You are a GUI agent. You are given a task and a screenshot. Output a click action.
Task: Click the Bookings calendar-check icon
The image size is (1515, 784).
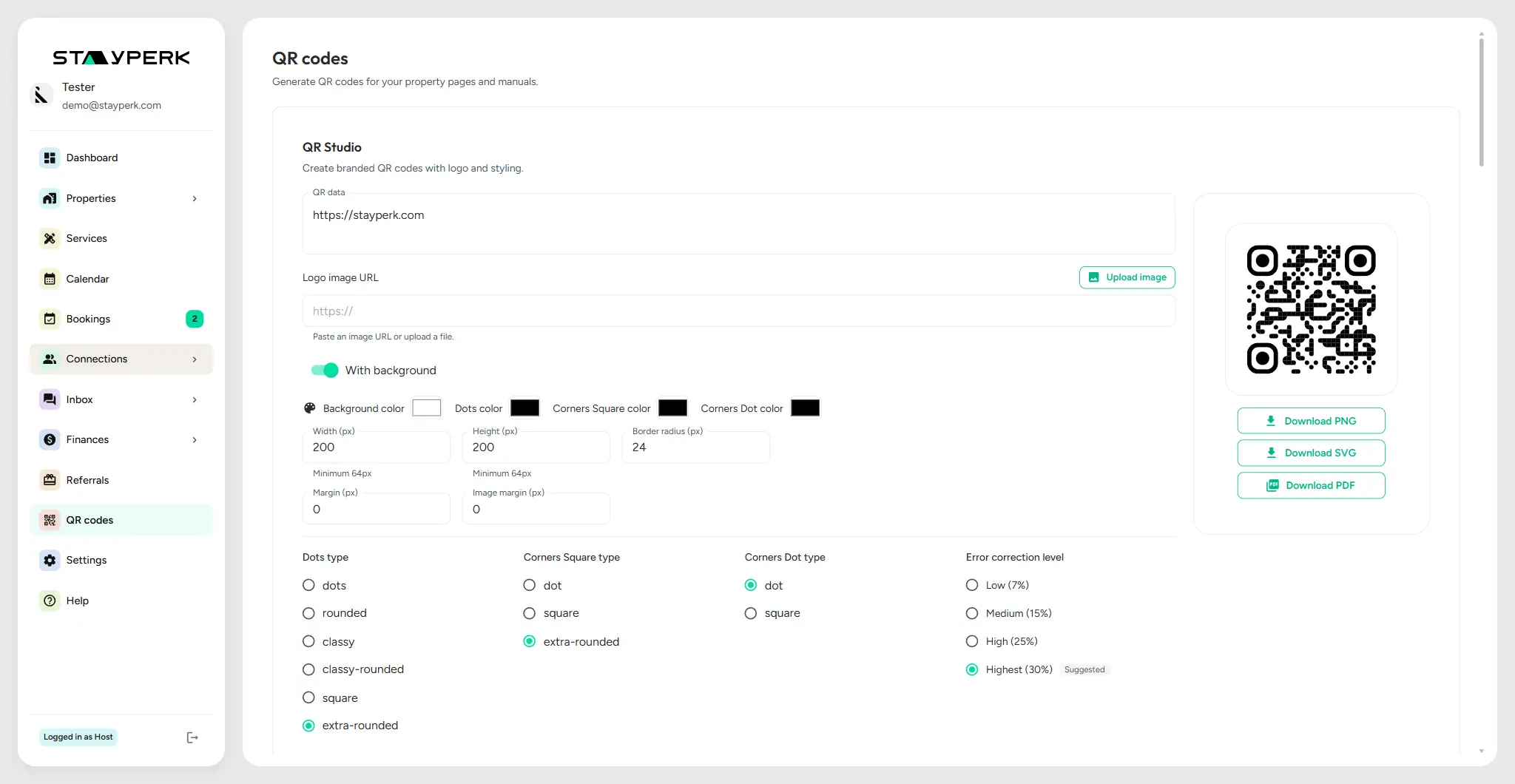point(50,319)
